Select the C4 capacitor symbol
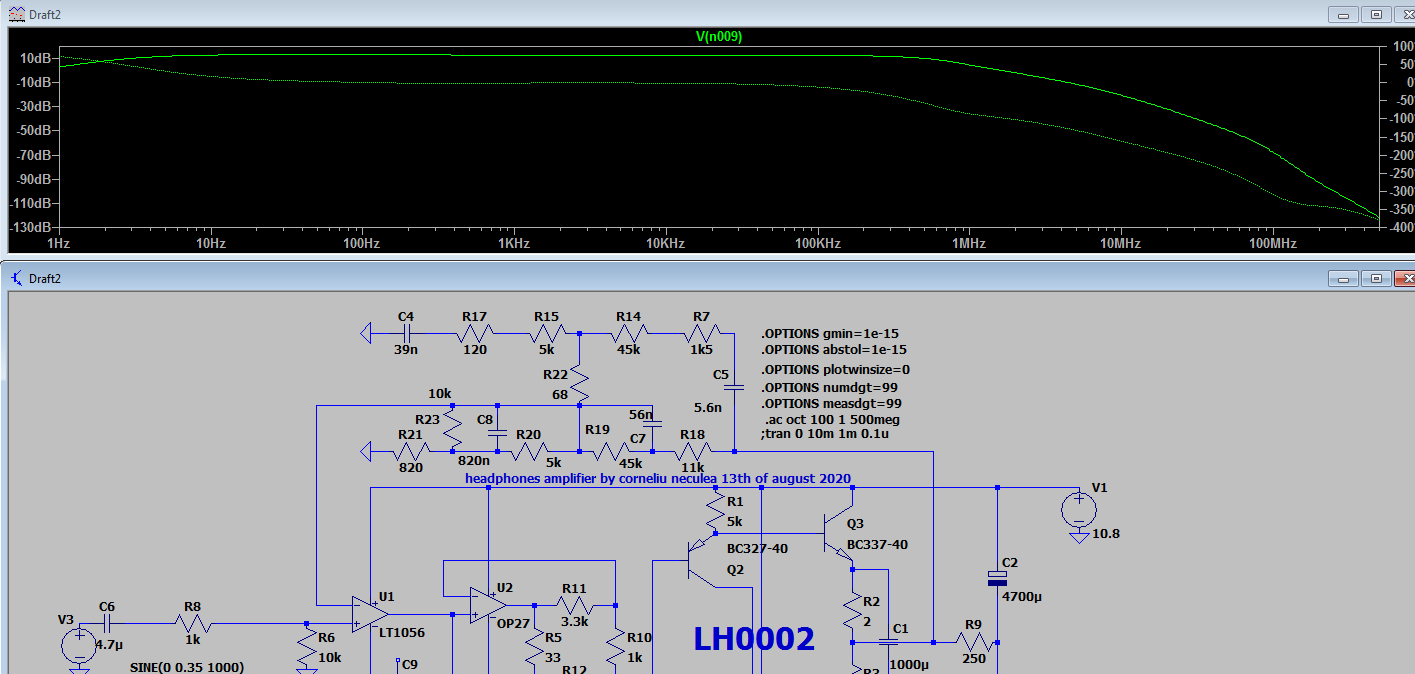The image size is (1415, 674). [x=406, y=332]
